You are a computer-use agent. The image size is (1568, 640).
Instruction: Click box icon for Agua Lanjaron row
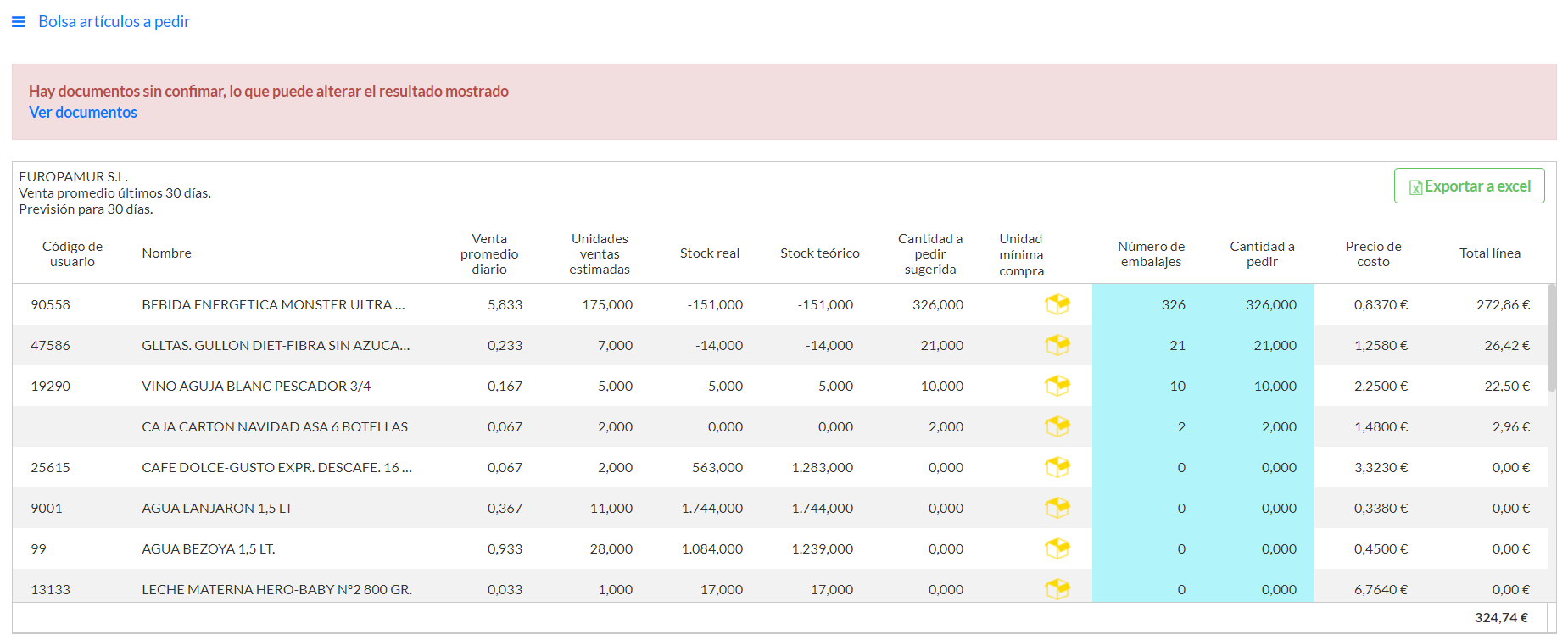[1057, 508]
